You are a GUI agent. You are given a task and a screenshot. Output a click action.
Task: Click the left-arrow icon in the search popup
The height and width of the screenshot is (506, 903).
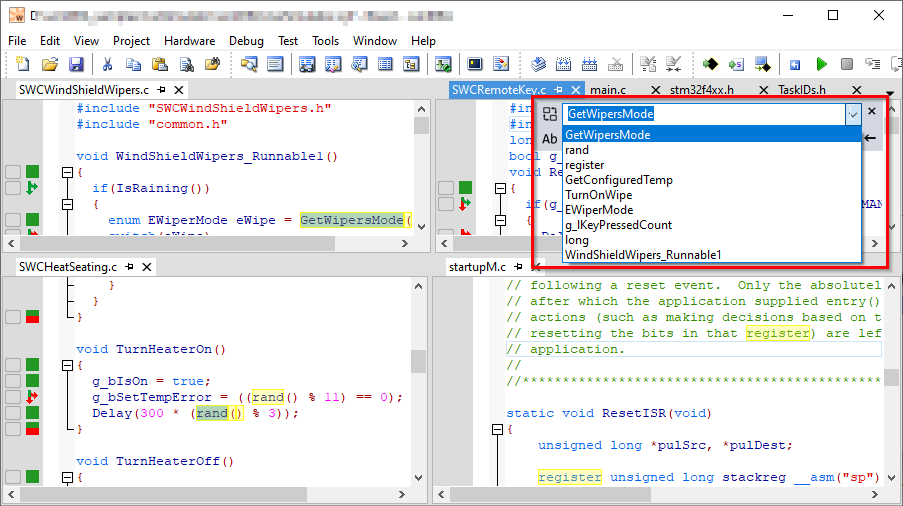tap(870, 138)
